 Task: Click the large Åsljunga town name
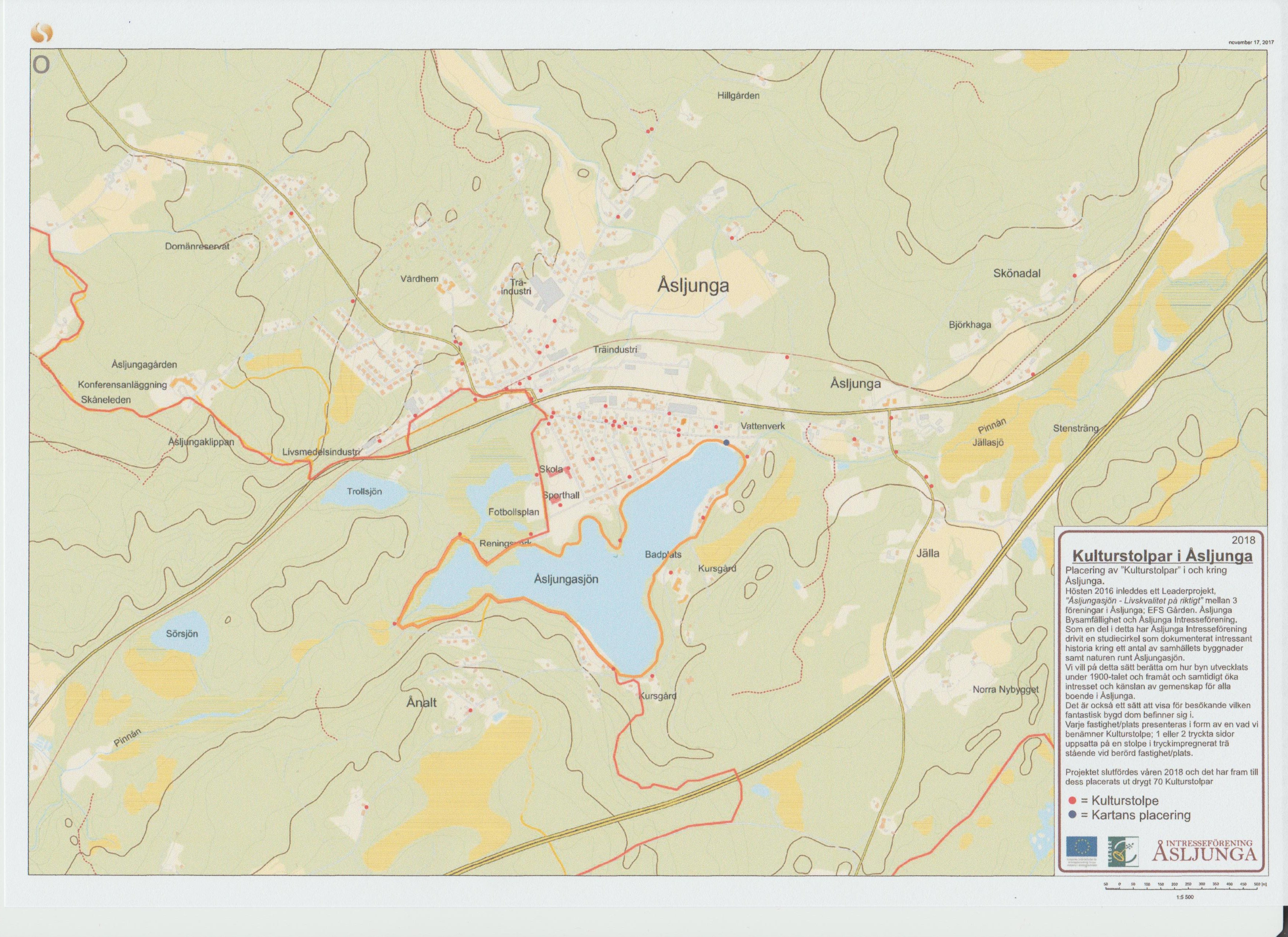(693, 285)
